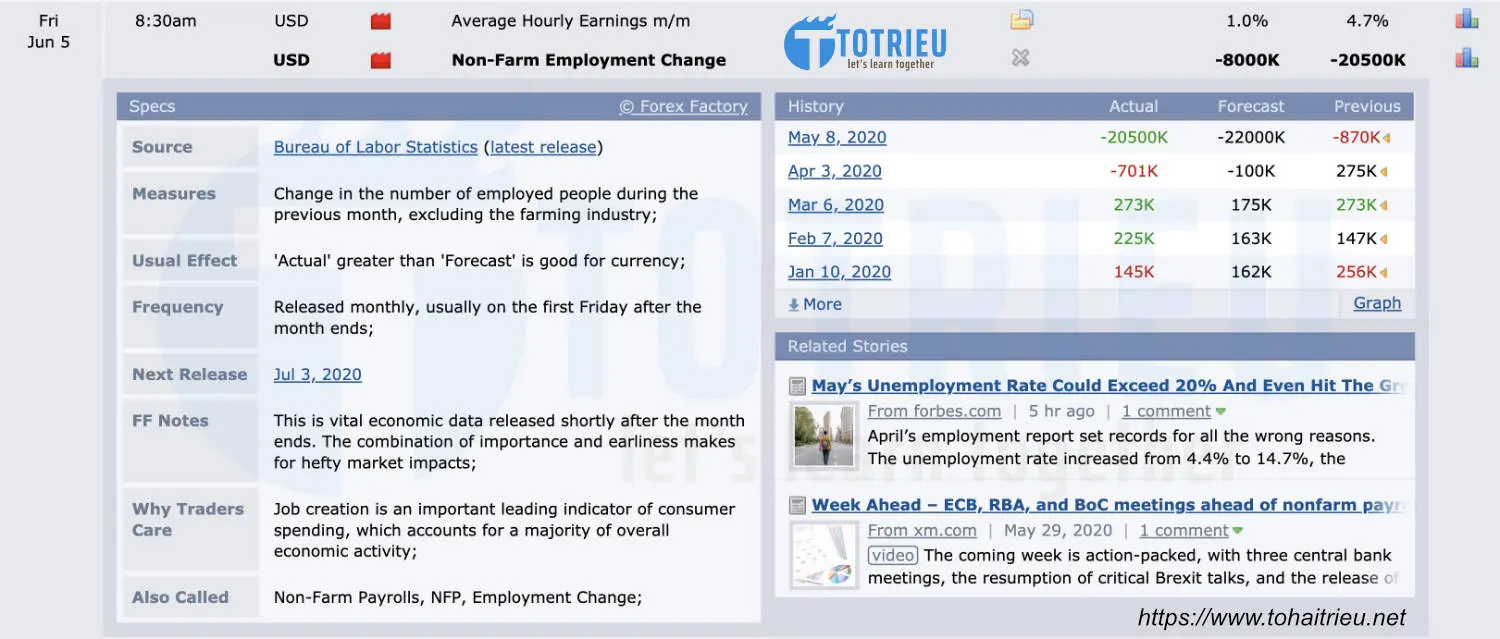
Task: Open the forbes.com story thumbnail
Action: pos(824,436)
